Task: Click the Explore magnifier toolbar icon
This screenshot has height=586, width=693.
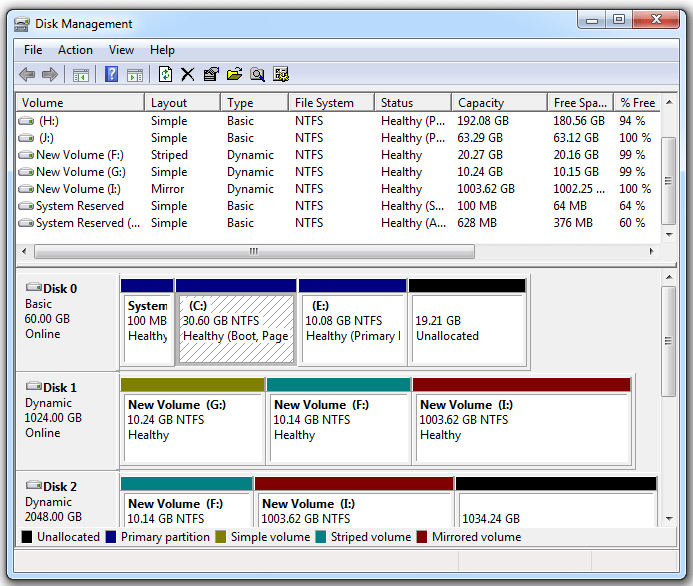Action: coord(258,74)
